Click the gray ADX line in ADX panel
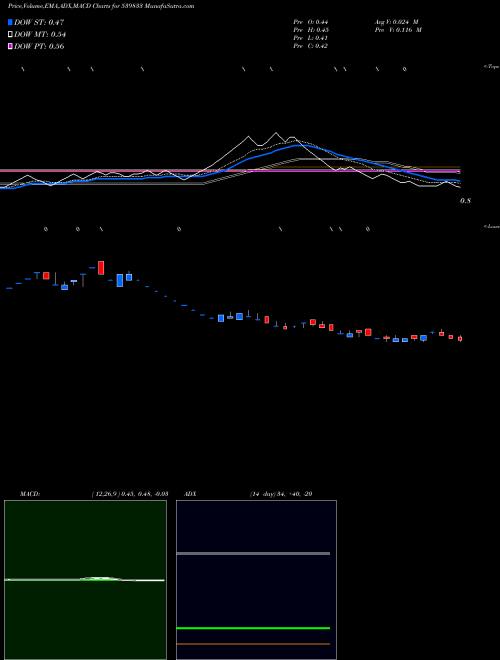Viewport: 500px width, 660px height. (253, 554)
